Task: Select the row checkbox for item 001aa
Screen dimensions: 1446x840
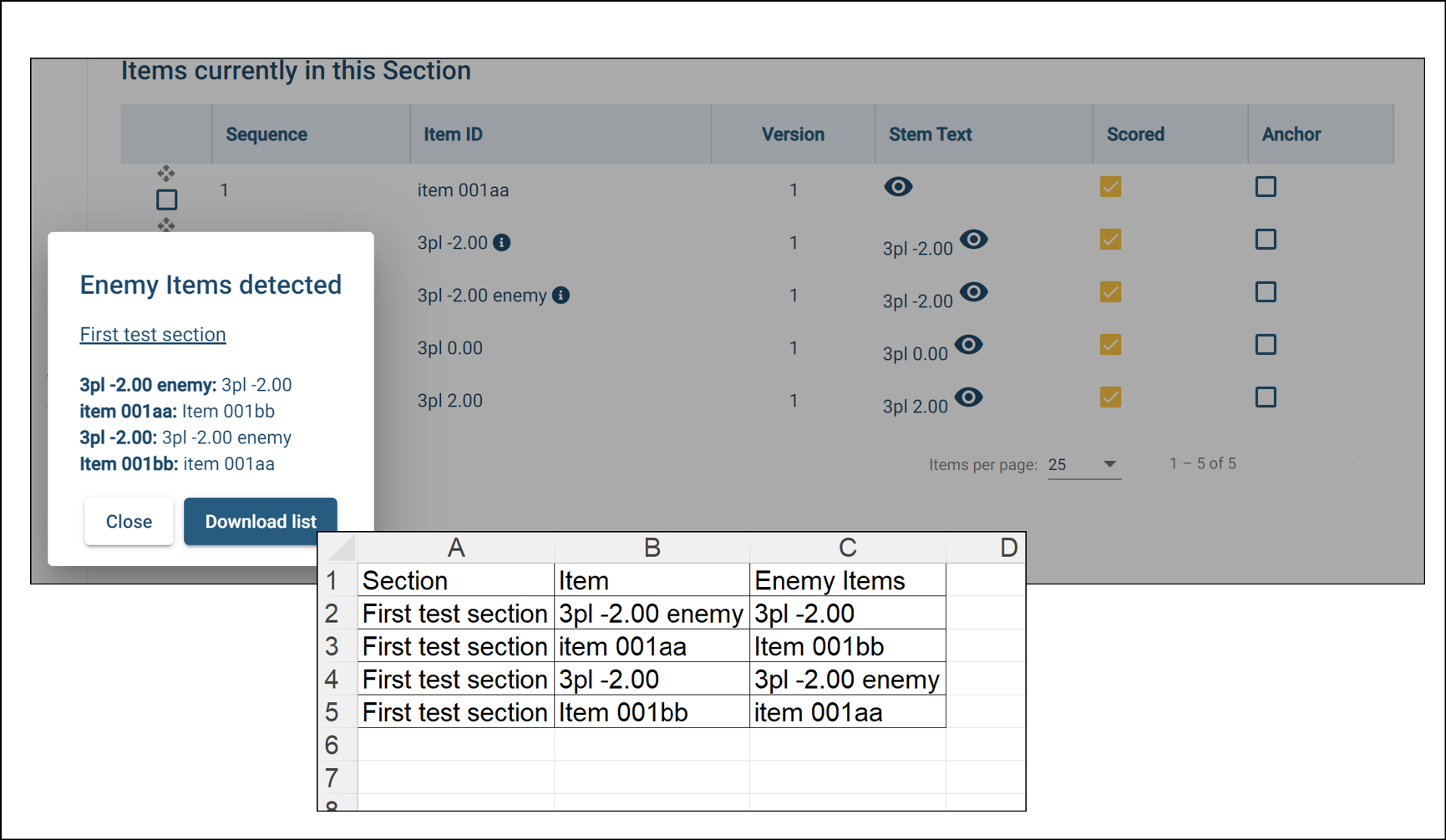Action: (x=167, y=200)
